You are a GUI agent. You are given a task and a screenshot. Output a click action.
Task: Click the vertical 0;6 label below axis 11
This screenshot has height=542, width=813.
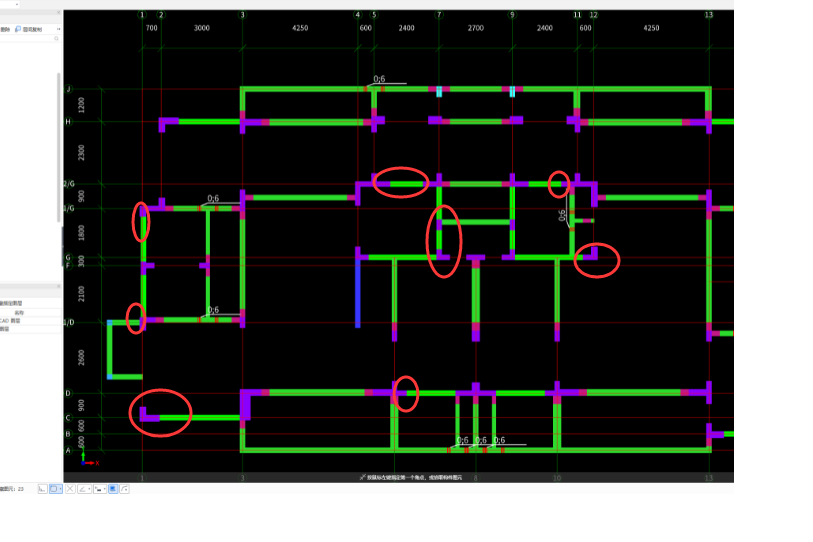pos(563,215)
